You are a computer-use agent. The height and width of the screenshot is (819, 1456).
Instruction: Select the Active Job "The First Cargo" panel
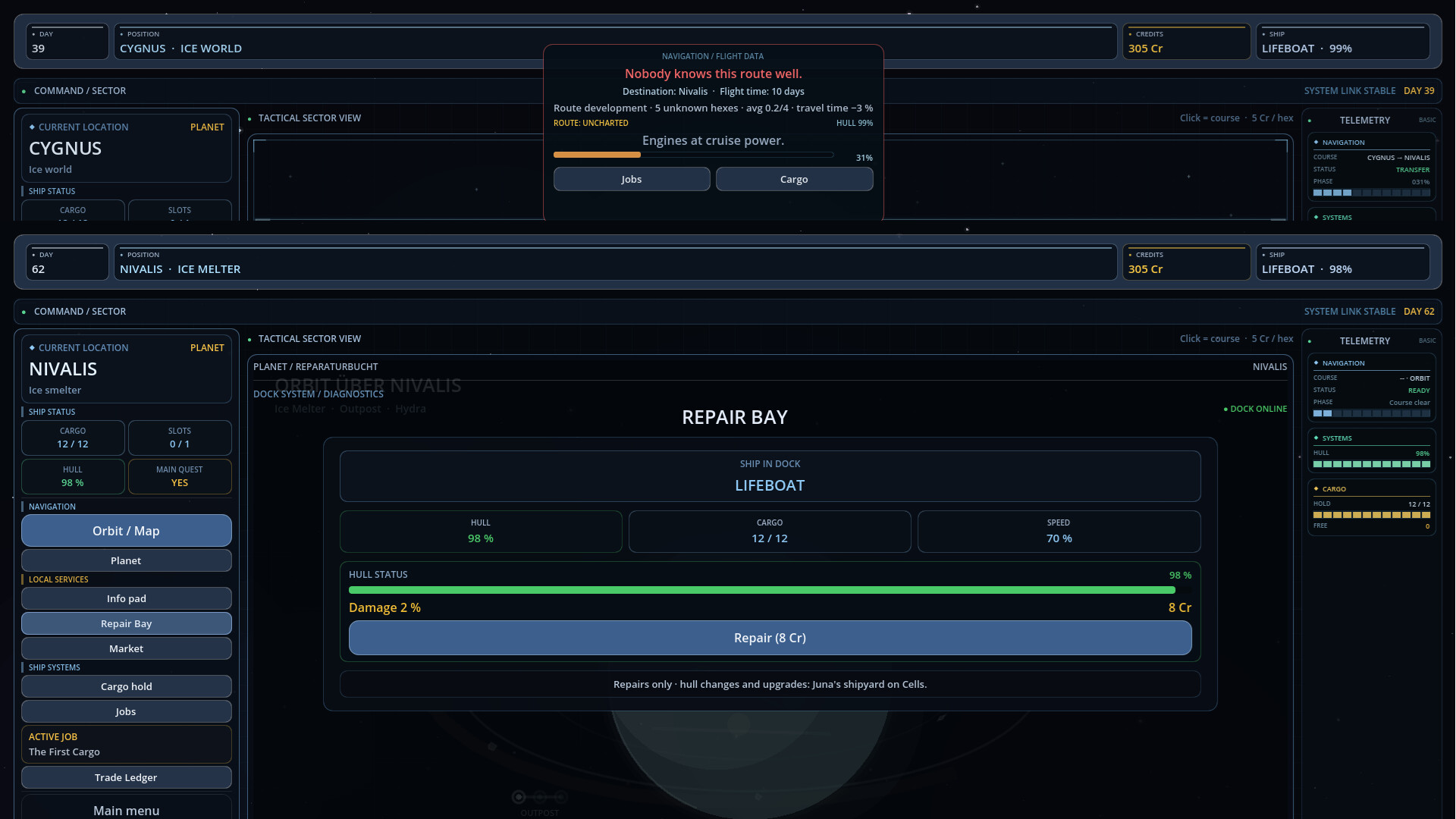(x=127, y=744)
